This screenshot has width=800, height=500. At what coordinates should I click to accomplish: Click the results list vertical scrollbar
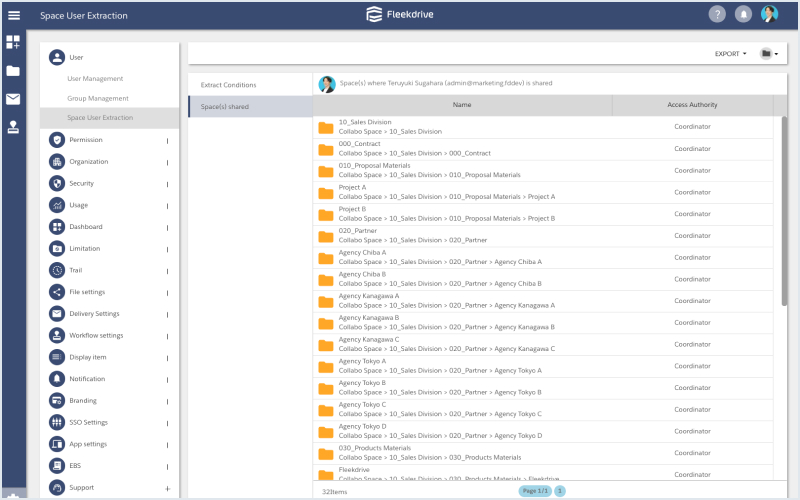coord(784,211)
